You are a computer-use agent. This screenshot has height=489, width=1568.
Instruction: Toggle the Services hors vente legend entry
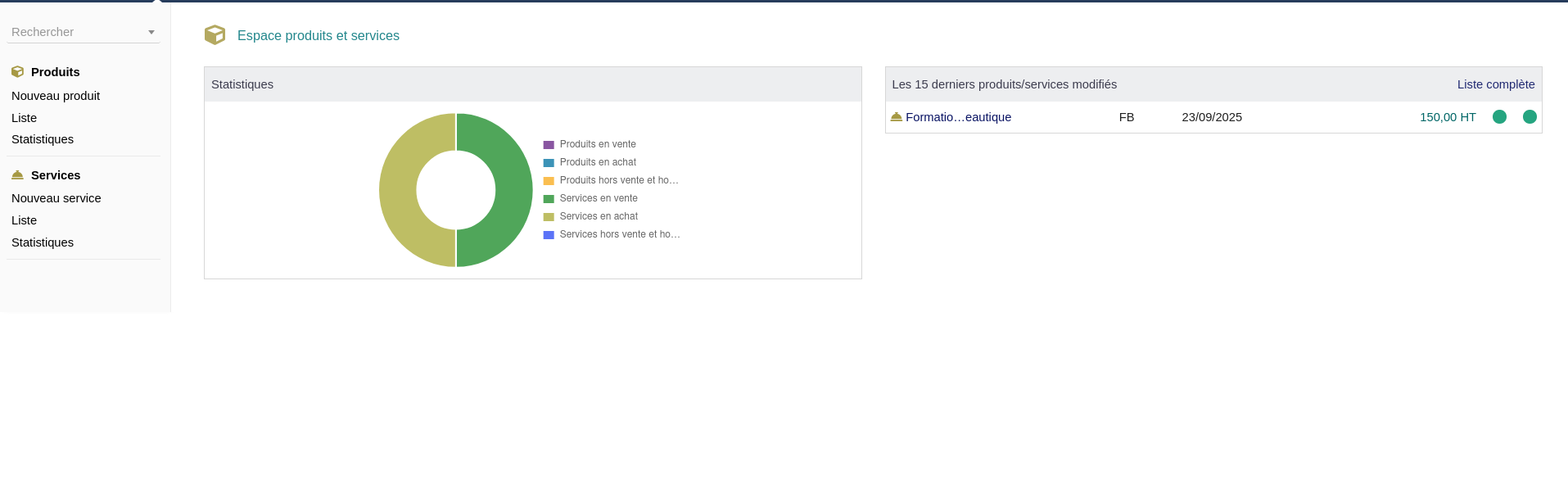click(619, 234)
